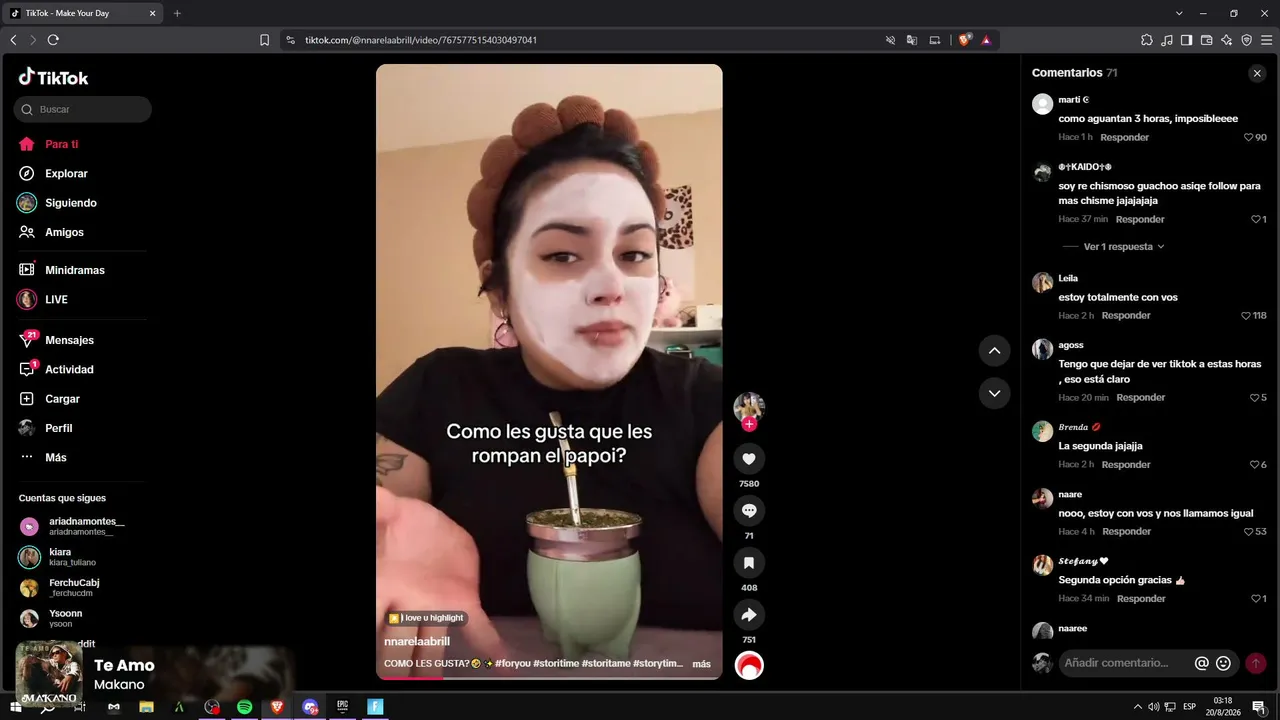Reply to marti's comment with Responder
1280x720 pixels.
(1124, 137)
